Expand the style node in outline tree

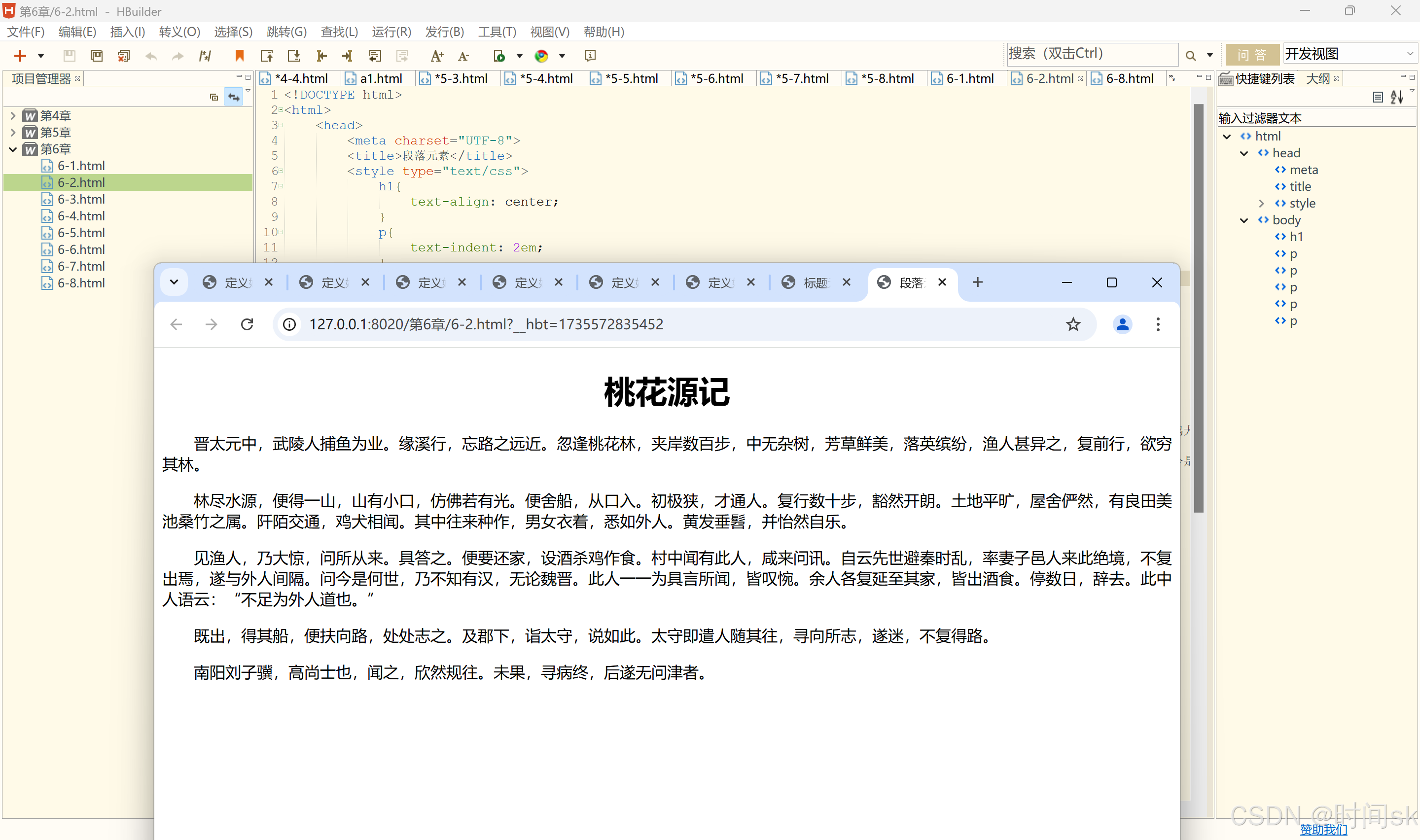point(1261,203)
